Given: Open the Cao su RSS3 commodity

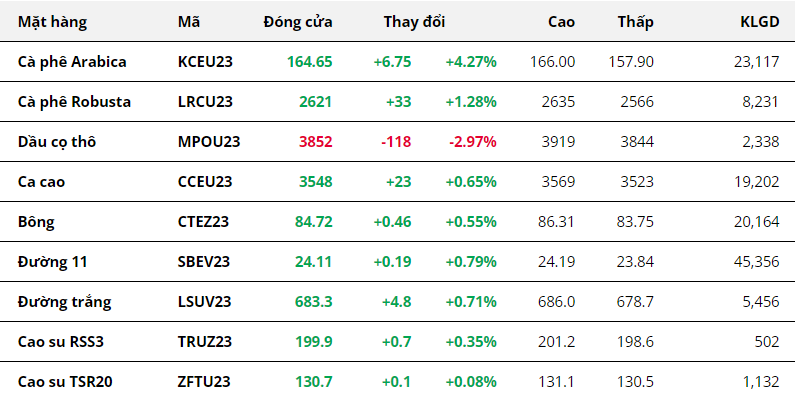Looking at the screenshot, I should coord(61,341).
